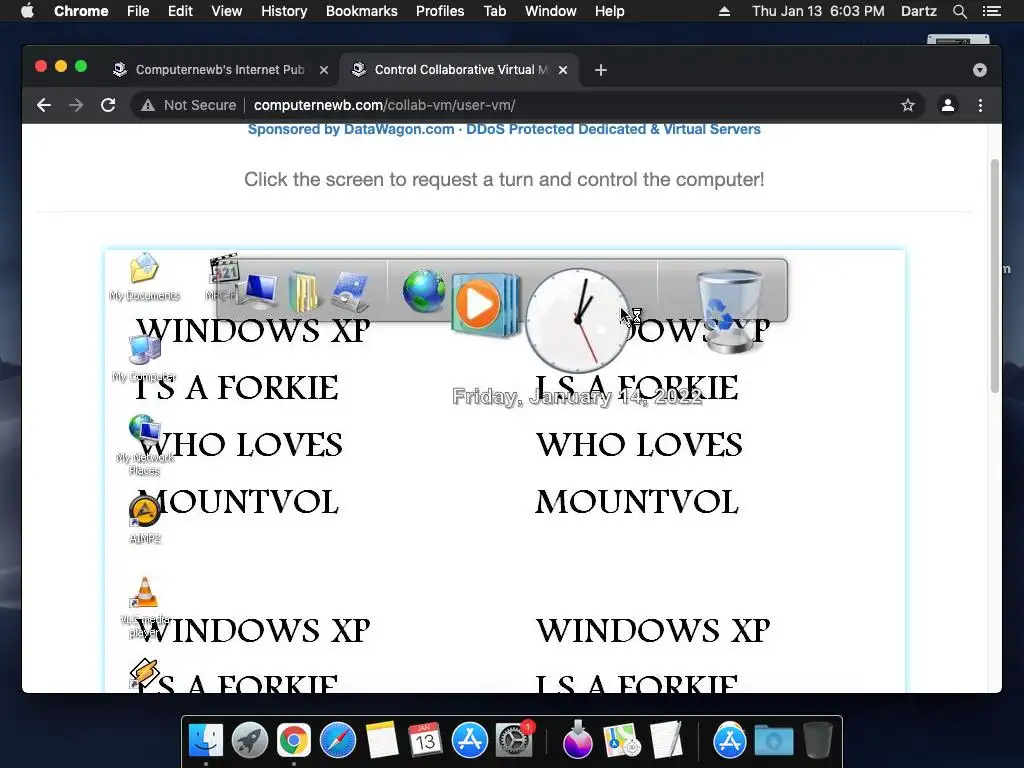Screen dimensions: 1024x768
Task: Open Finder from the macOS Dock
Action: (x=206, y=741)
